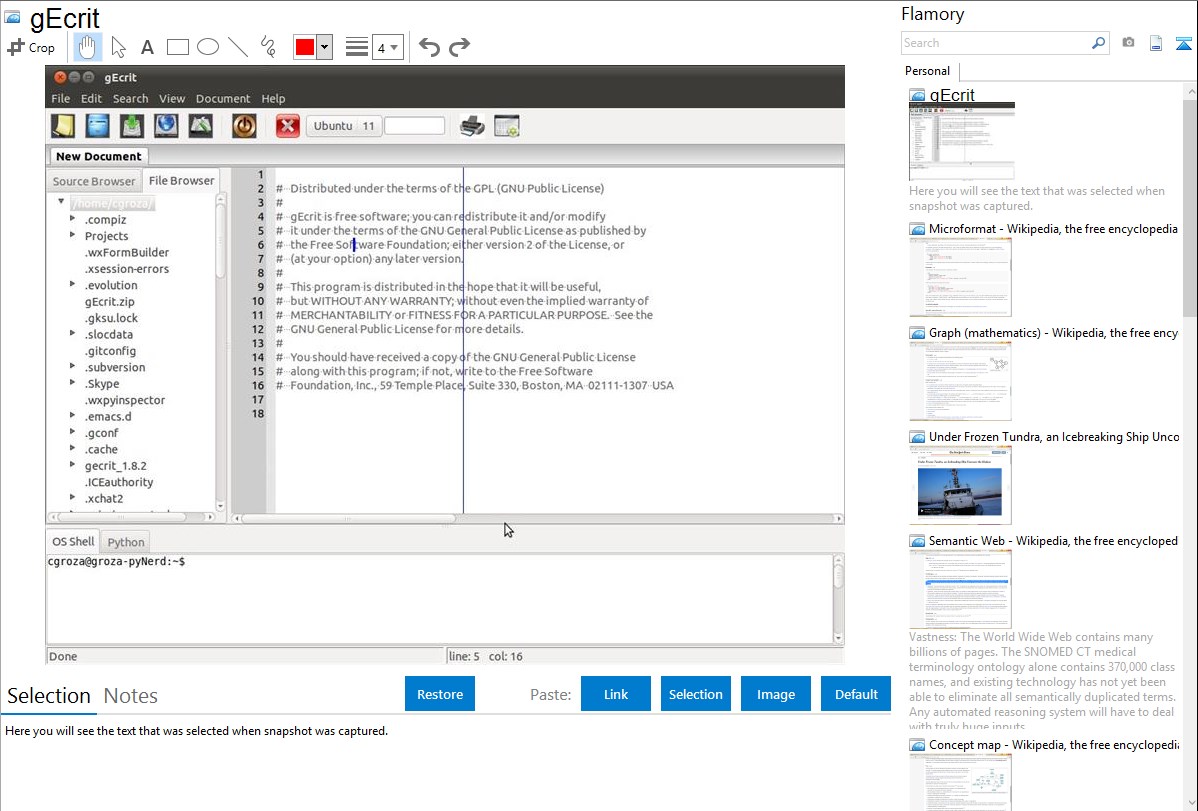Redo the annotation
This screenshot has height=811, width=1198.
(x=459, y=47)
